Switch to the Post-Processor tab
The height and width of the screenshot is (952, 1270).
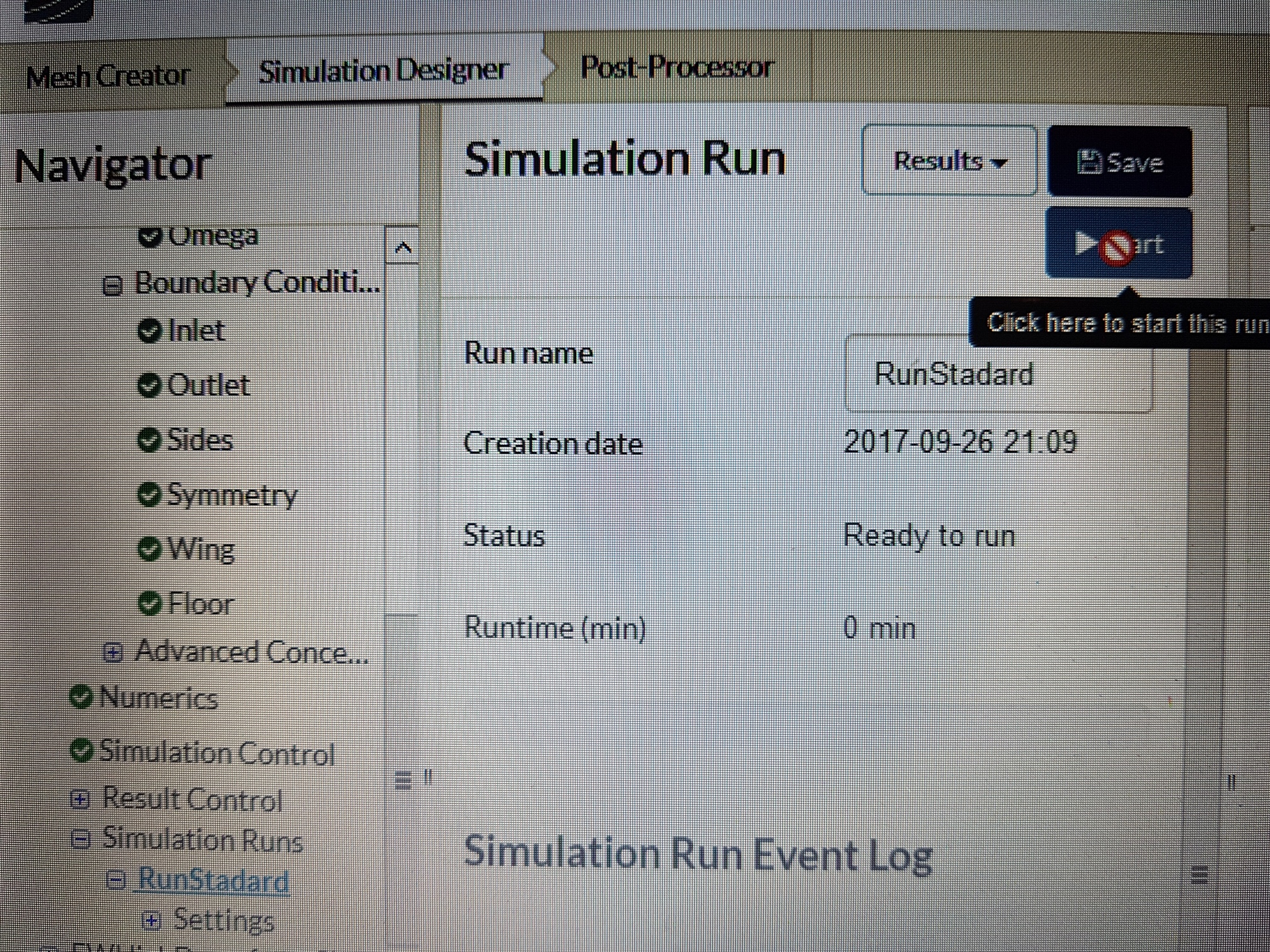[x=676, y=67]
